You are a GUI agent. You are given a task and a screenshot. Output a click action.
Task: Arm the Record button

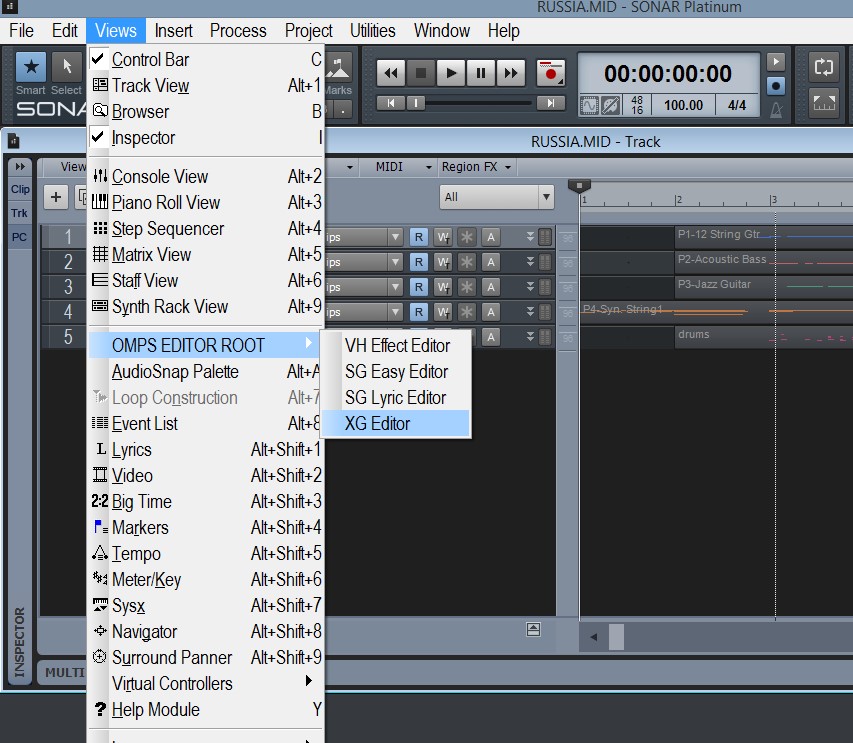[x=551, y=73]
